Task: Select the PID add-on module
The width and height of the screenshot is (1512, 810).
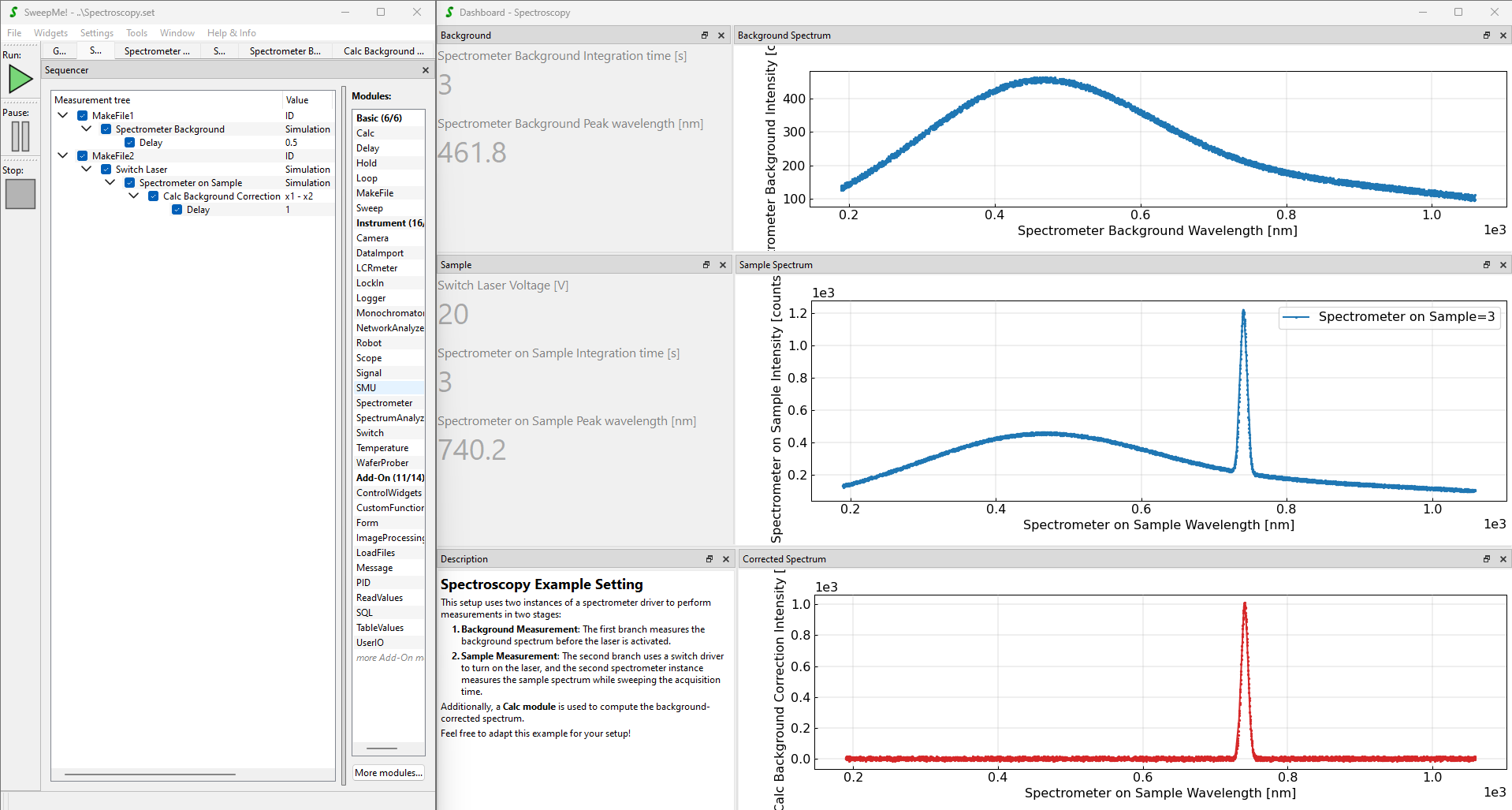Action: coord(389,583)
